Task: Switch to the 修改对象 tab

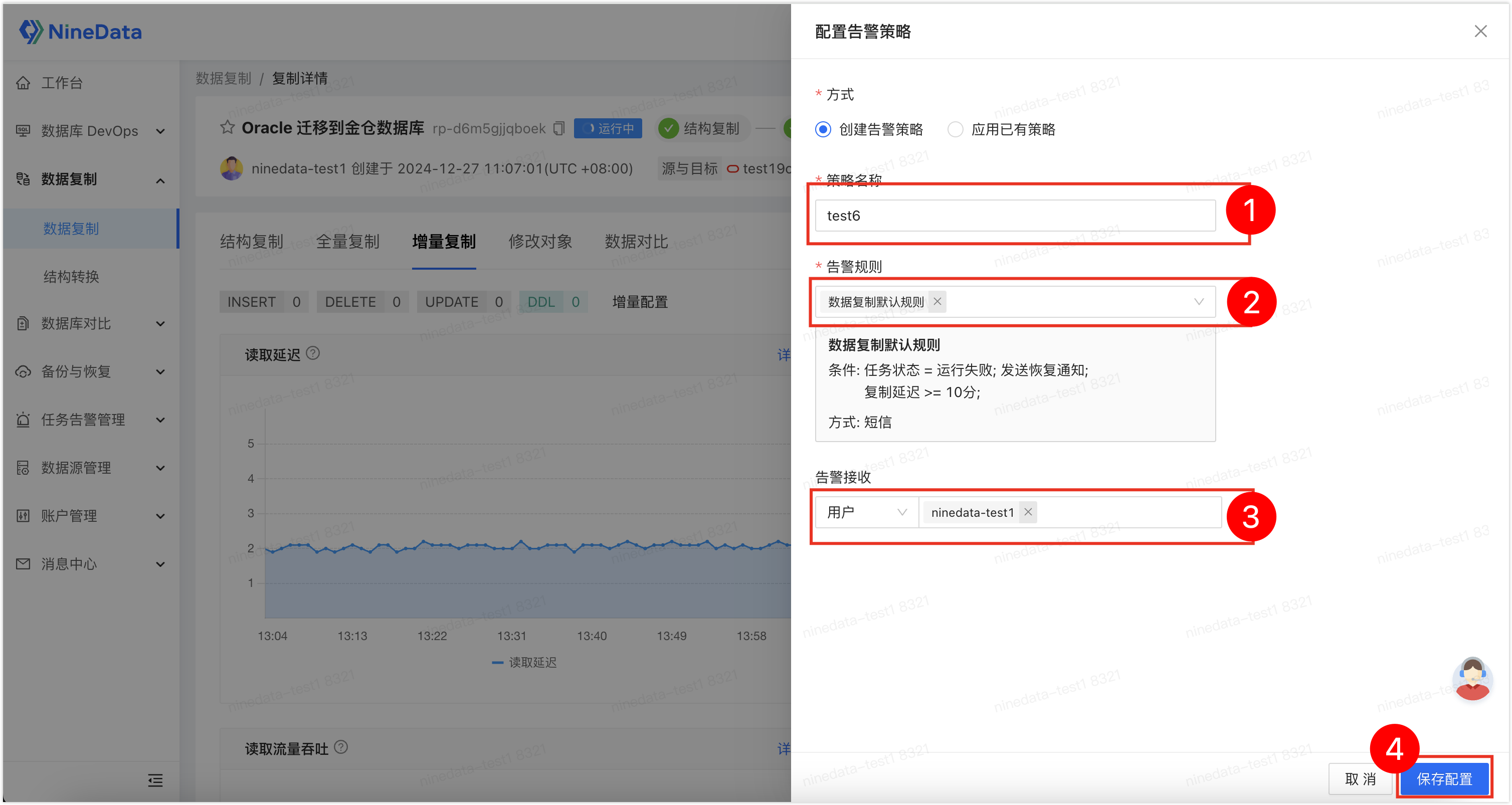Action: click(540, 241)
